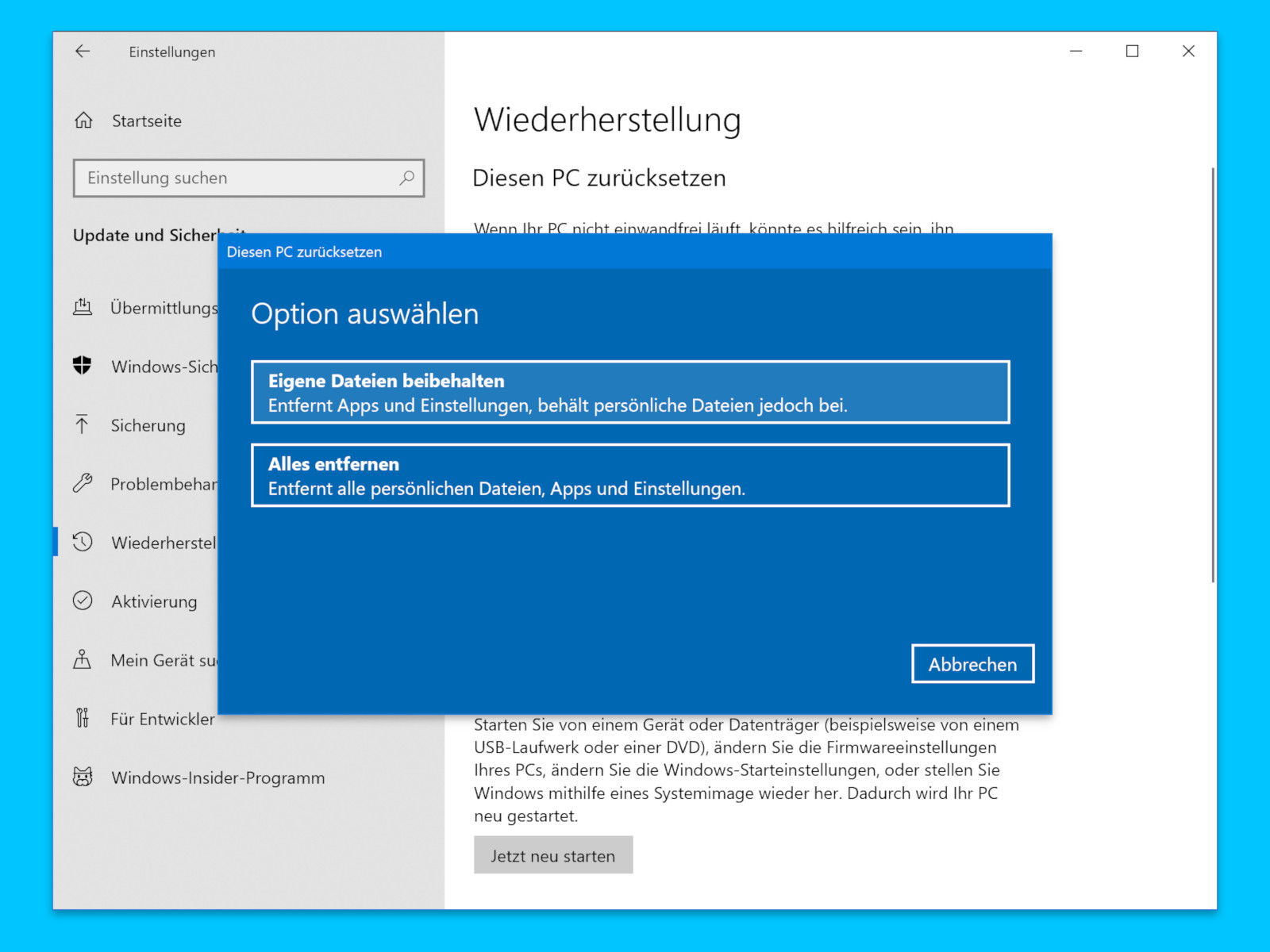Select the Wiederherstellung history icon
Image resolution: width=1270 pixels, height=952 pixels.
(83, 542)
